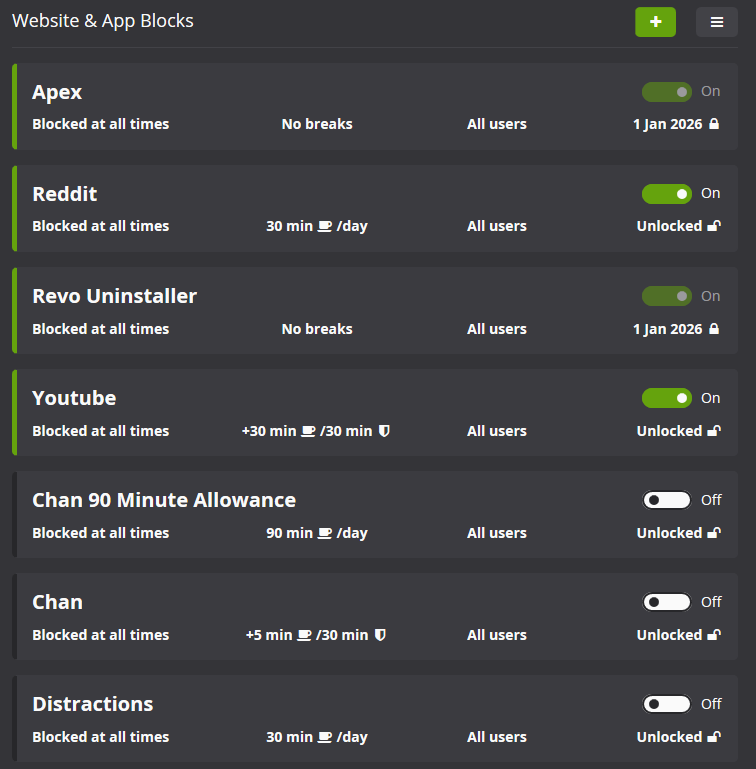Click coffee cup icon for Chan 90 Minute Allowance

[325, 533]
